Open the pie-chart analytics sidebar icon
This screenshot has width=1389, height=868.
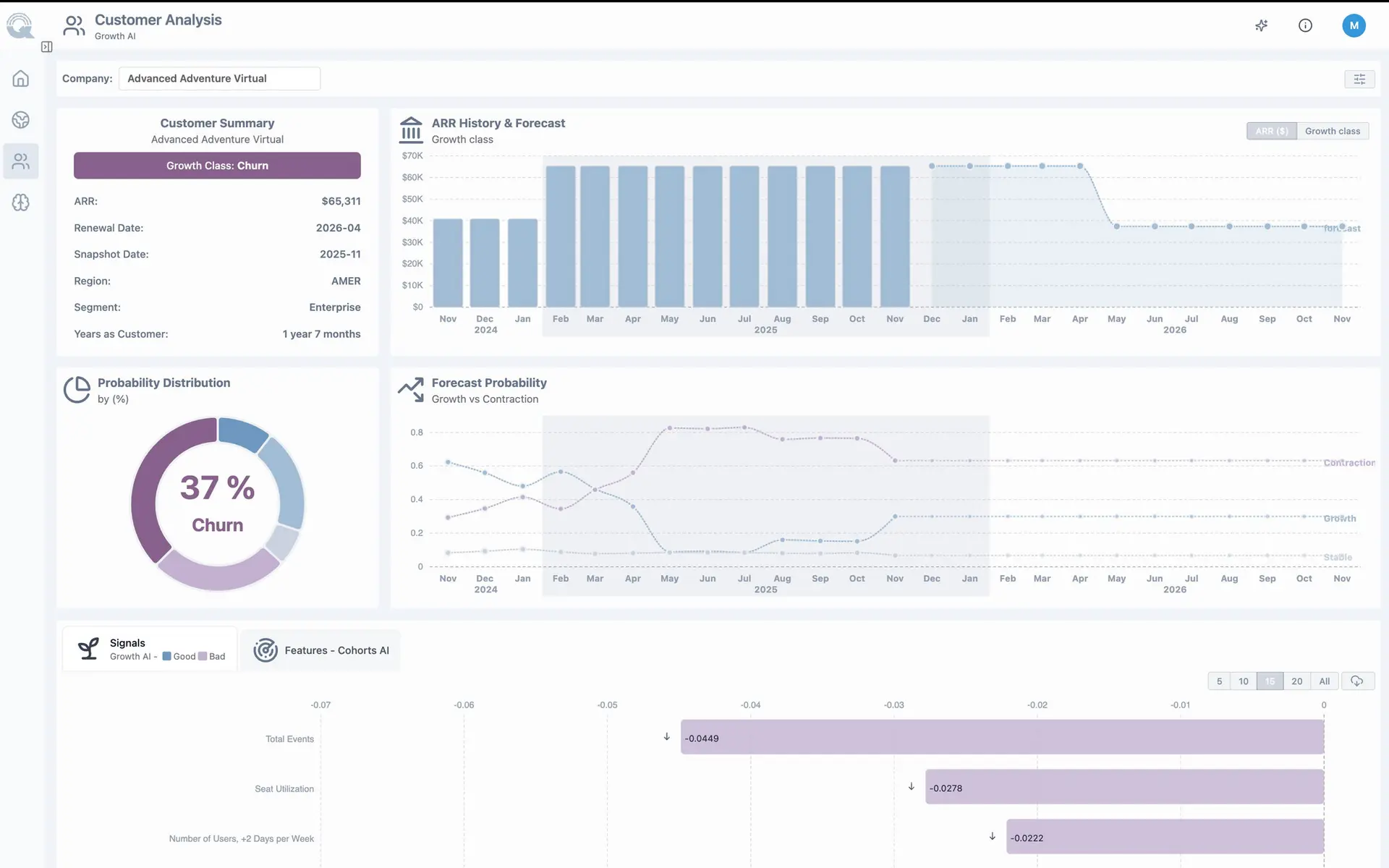click(x=21, y=119)
